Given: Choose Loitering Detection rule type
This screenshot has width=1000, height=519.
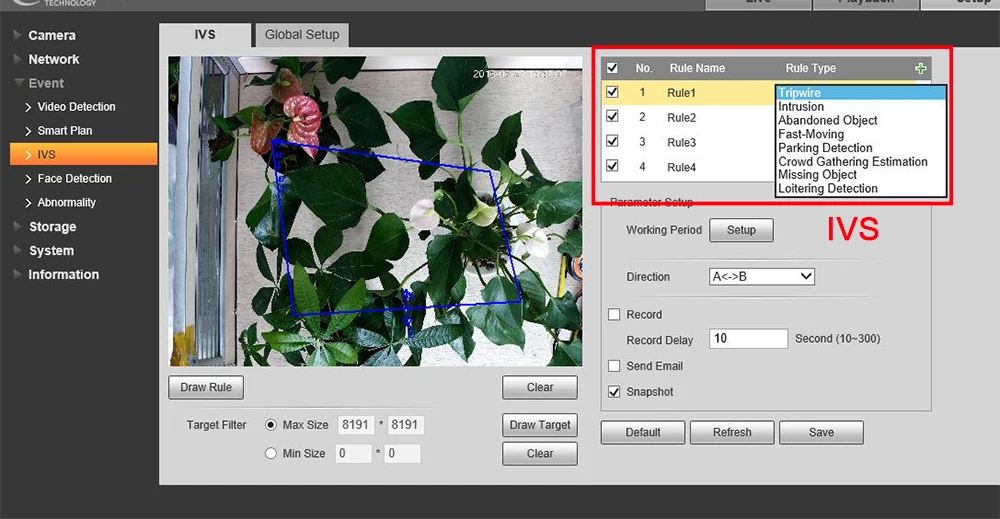Looking at the screenshot, I should click(861, 189).
